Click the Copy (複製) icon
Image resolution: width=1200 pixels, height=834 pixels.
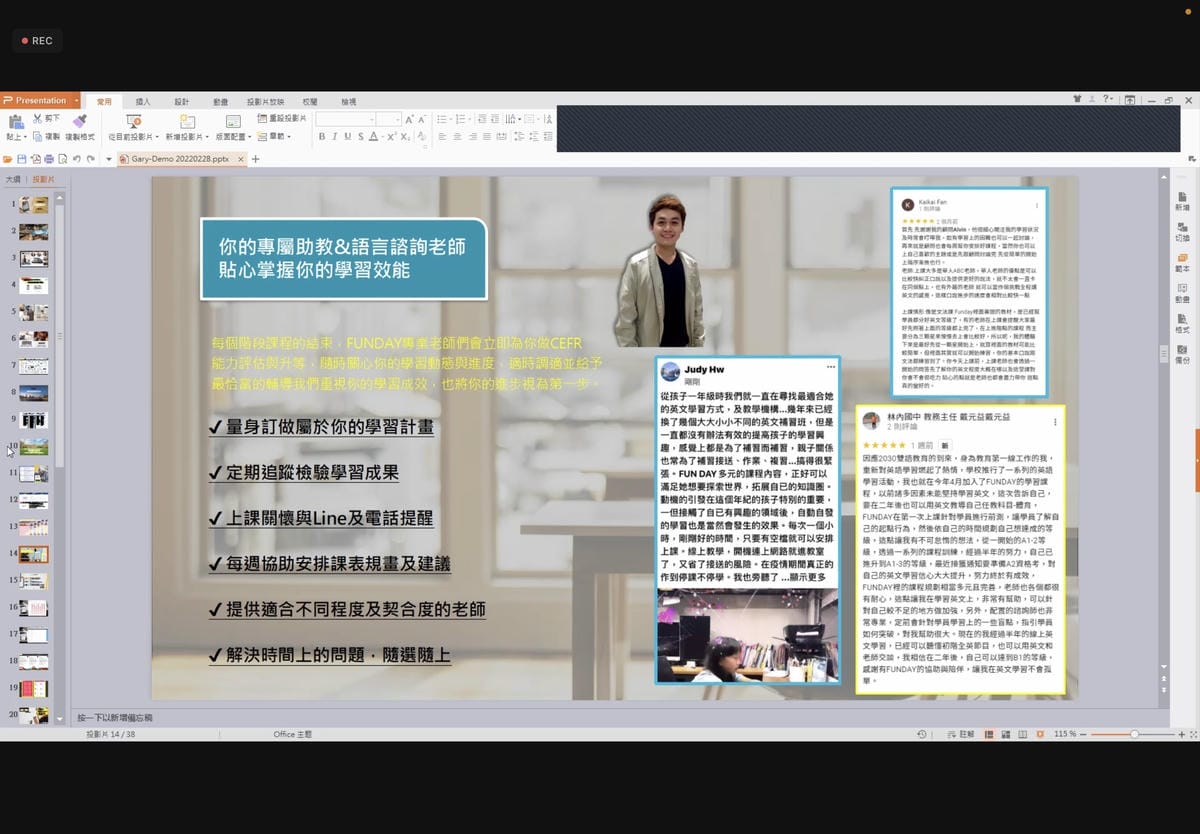click(37, 136)
